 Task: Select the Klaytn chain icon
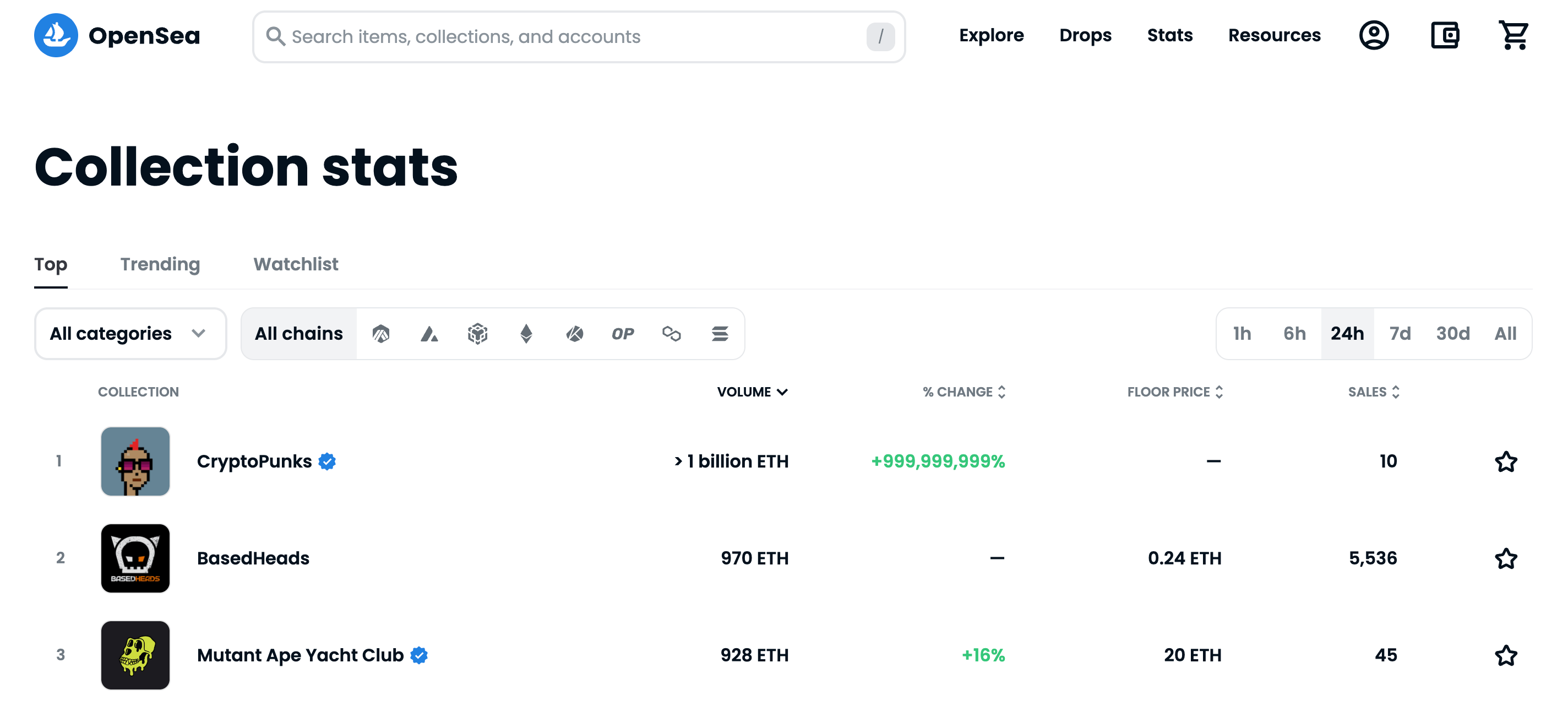point(575,334)
